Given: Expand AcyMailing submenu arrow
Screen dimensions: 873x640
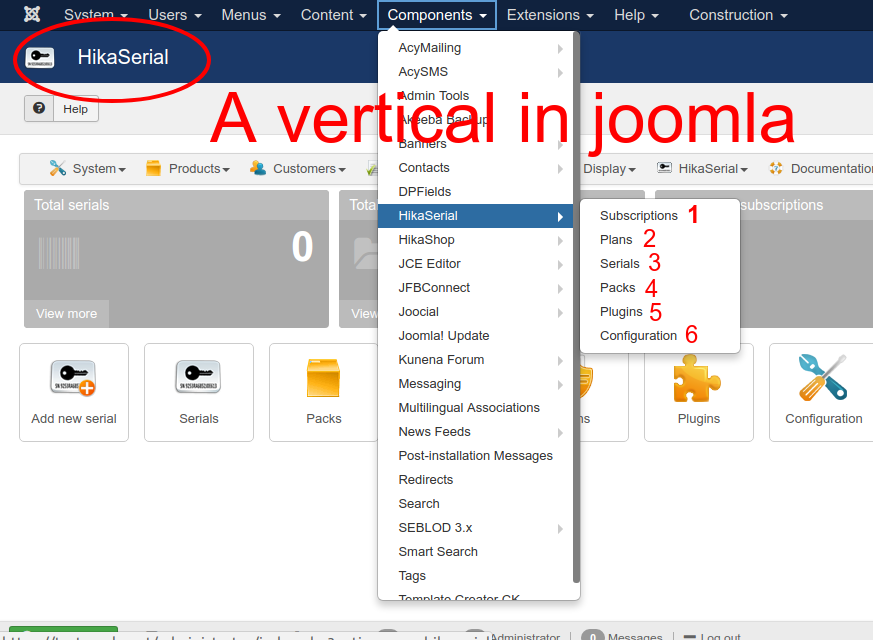Looking at the screenshot, I should click(x=560, y=49).
